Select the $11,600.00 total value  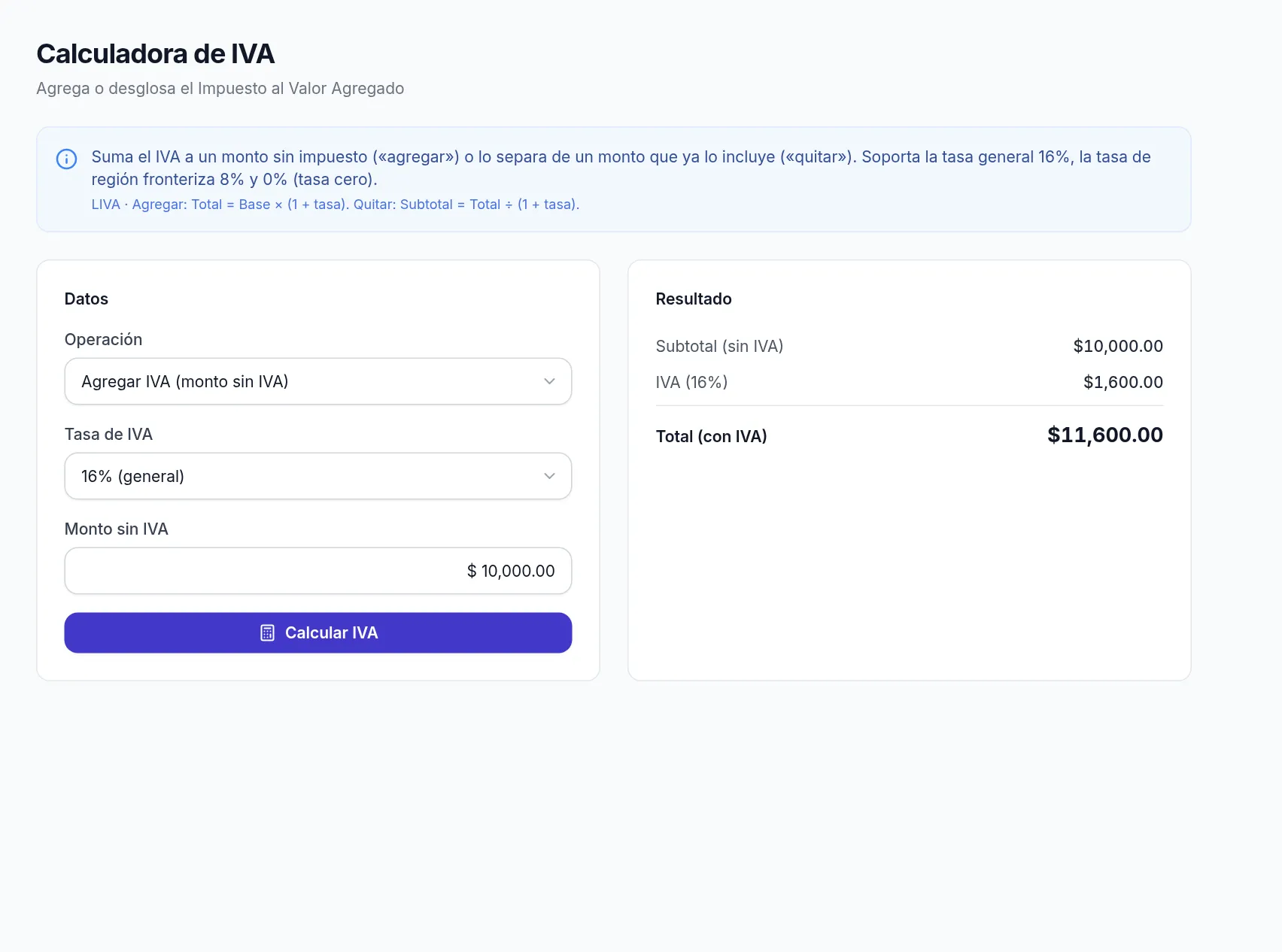(1104, 435)
